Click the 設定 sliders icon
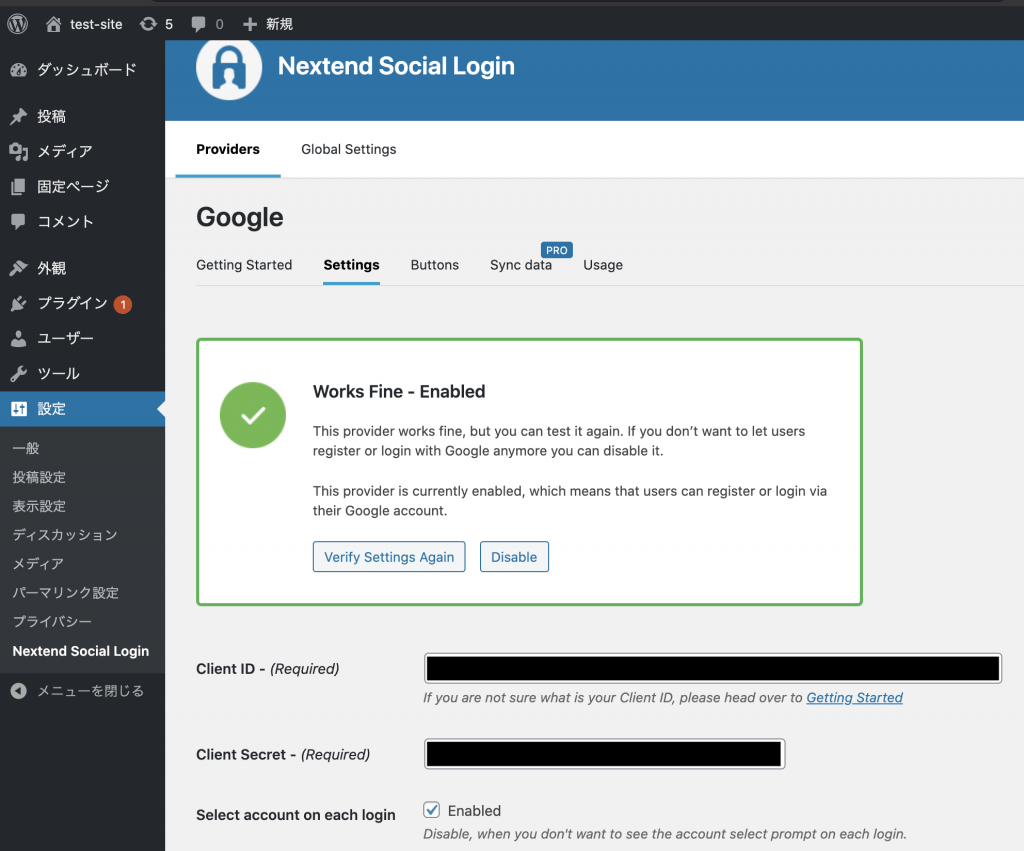 (x=18, y=409)
